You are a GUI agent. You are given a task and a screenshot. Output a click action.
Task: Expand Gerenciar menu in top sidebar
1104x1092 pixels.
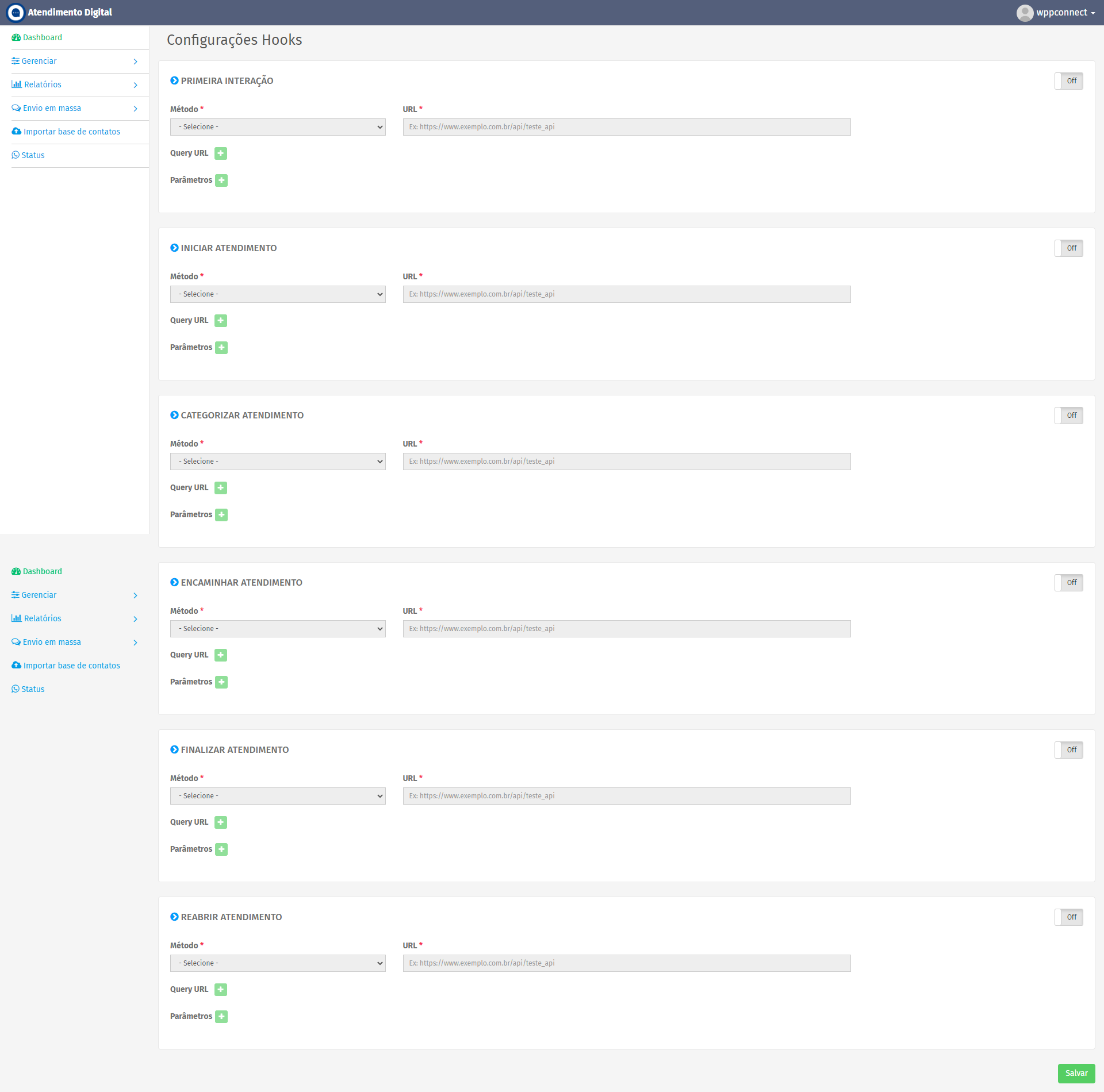pyautogui.click(x=75, y=61)
